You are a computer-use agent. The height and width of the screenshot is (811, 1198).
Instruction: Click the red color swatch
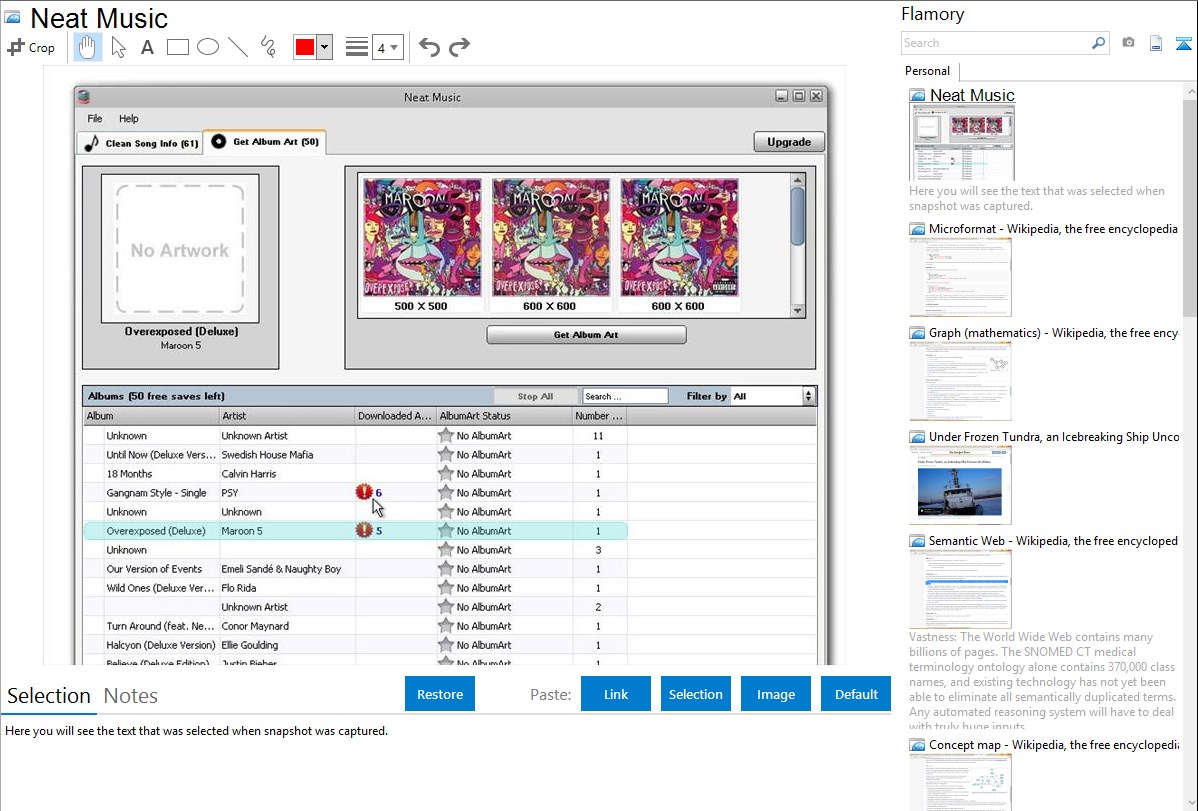pos(305,47)
